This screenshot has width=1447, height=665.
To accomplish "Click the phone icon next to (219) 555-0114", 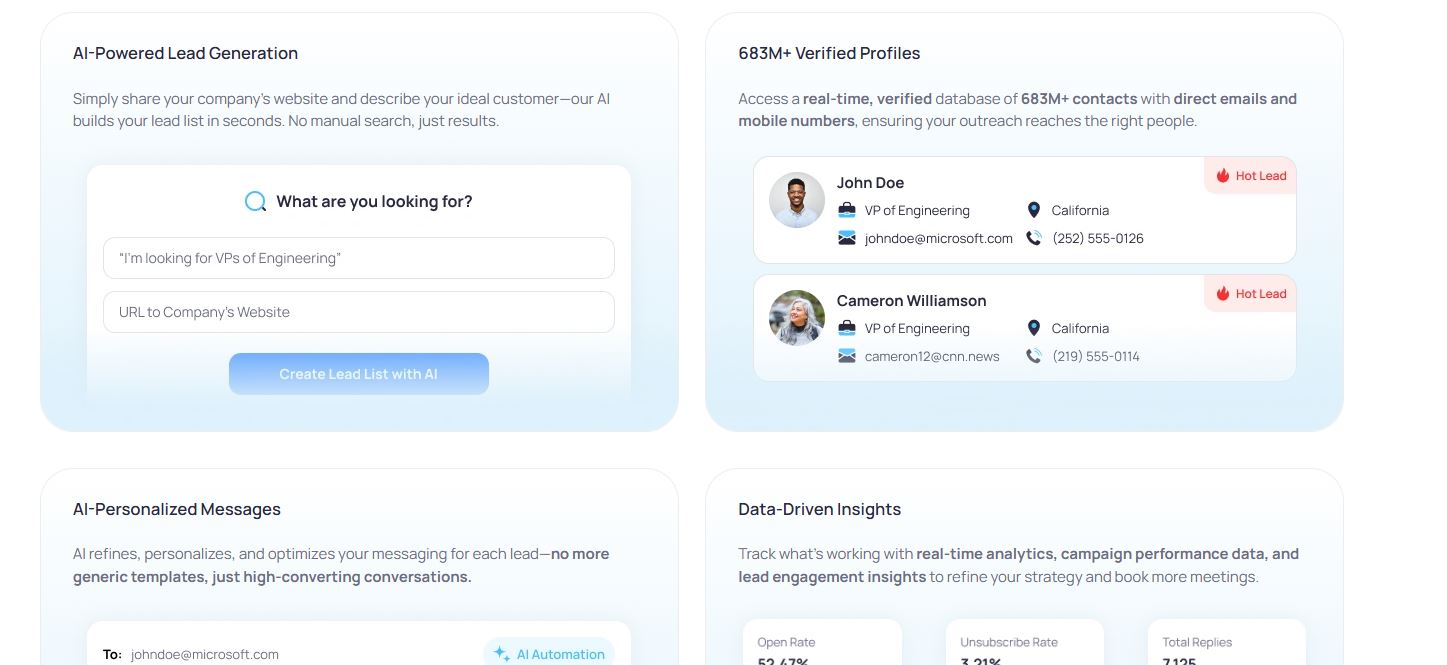I will (1034, 356).
